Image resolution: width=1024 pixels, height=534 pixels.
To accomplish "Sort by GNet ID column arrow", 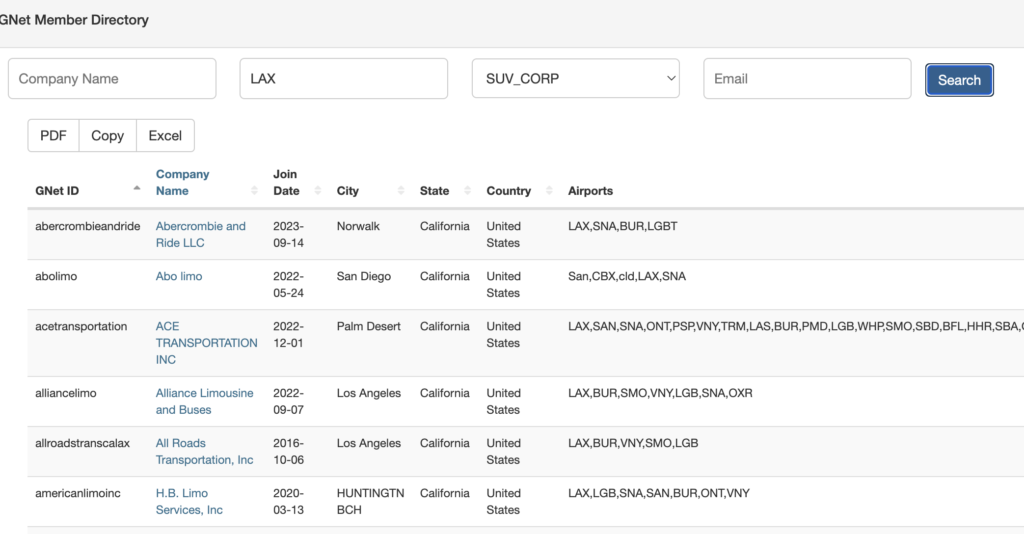I will 136,190.
